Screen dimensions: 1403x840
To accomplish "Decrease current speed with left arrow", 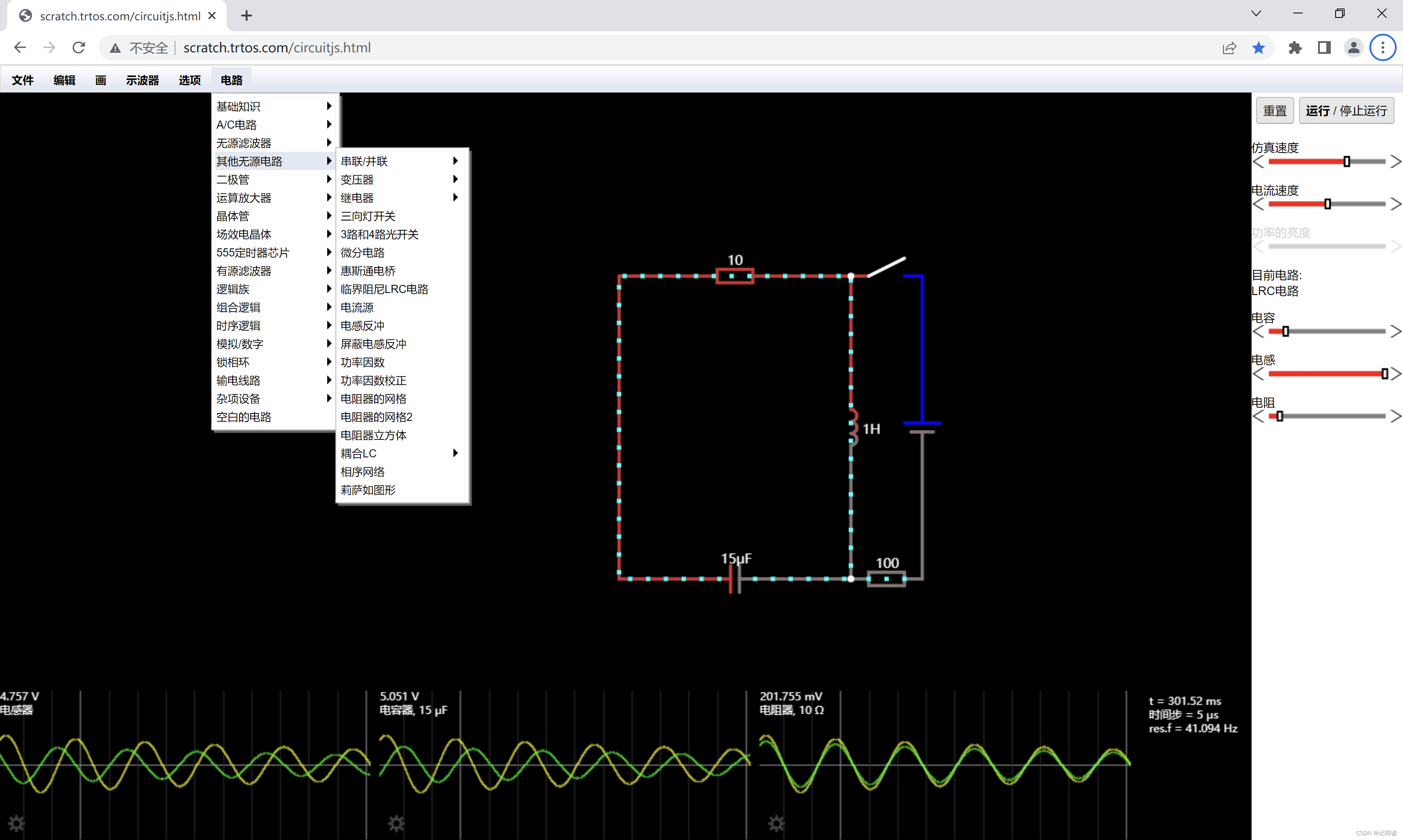I will [x=1258, y=205].
